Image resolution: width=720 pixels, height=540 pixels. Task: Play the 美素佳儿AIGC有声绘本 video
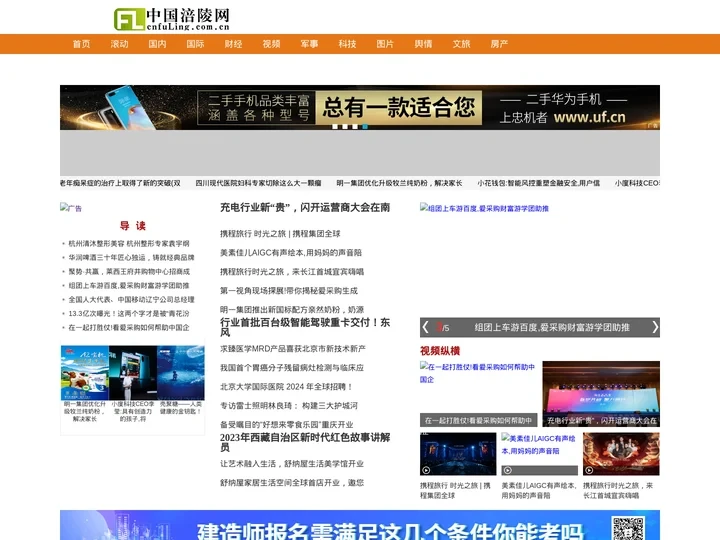click(539, 454)
